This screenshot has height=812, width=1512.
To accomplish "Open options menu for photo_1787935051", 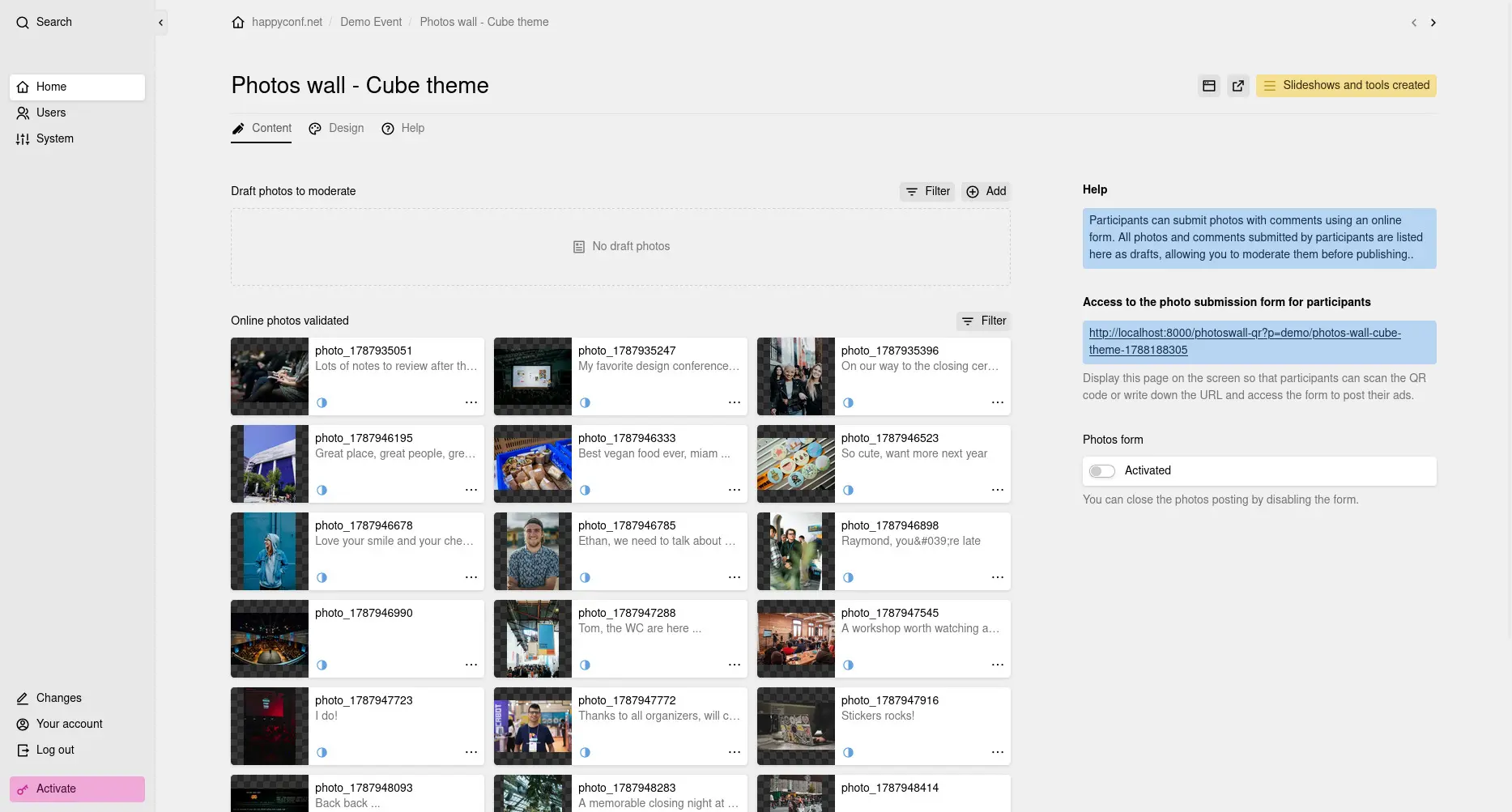I will pyautogui.click(x=471, y=403).
